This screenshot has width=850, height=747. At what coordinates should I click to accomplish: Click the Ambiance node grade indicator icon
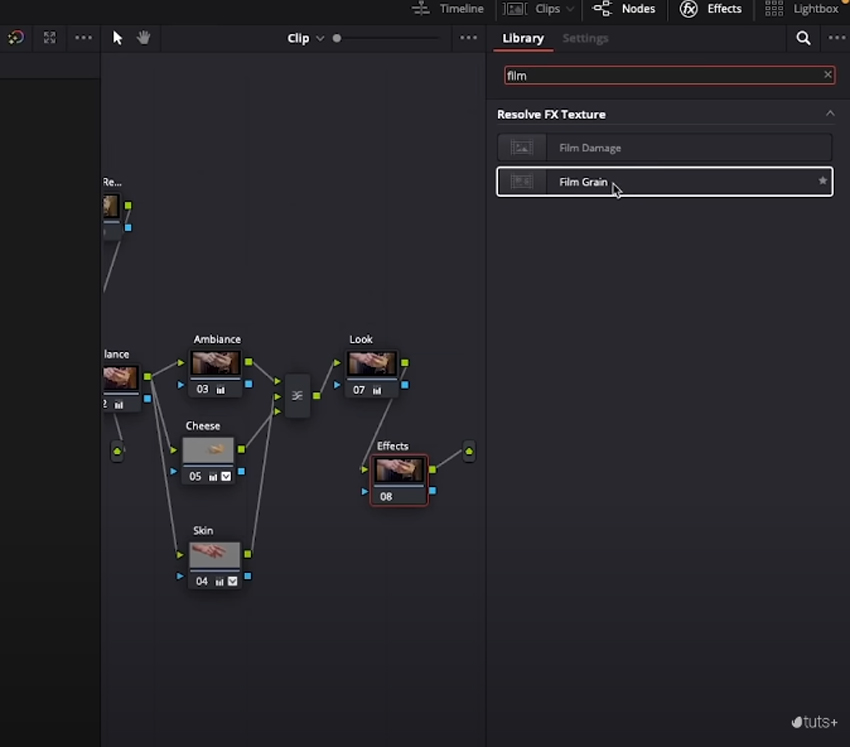tap(221, 390)
